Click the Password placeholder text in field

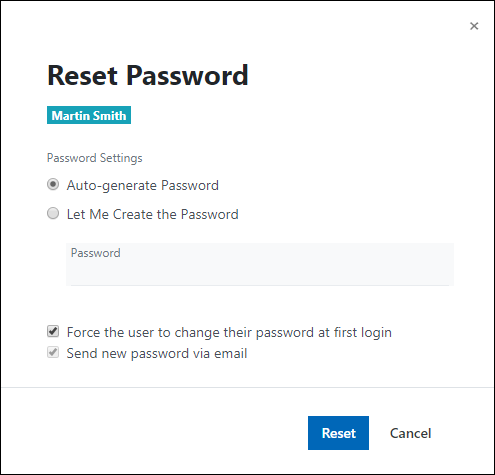tap(96, 253)
